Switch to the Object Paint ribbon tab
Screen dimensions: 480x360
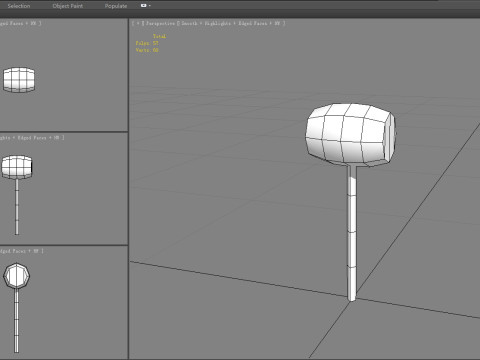tap(68, 6)
